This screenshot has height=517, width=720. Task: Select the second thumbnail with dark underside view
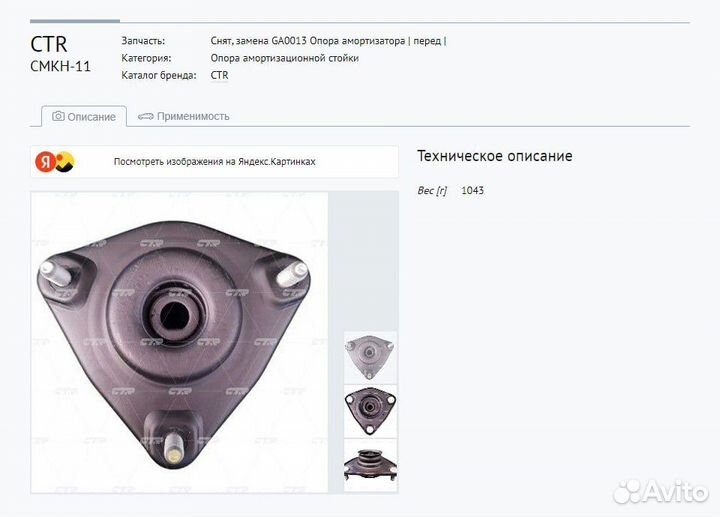(x=370, y=410)
